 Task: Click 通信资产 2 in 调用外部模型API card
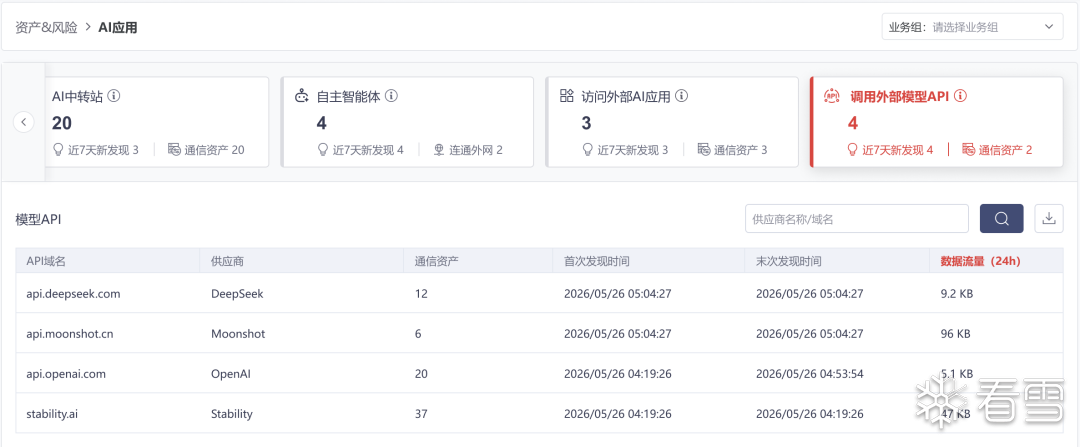[997, 149]
